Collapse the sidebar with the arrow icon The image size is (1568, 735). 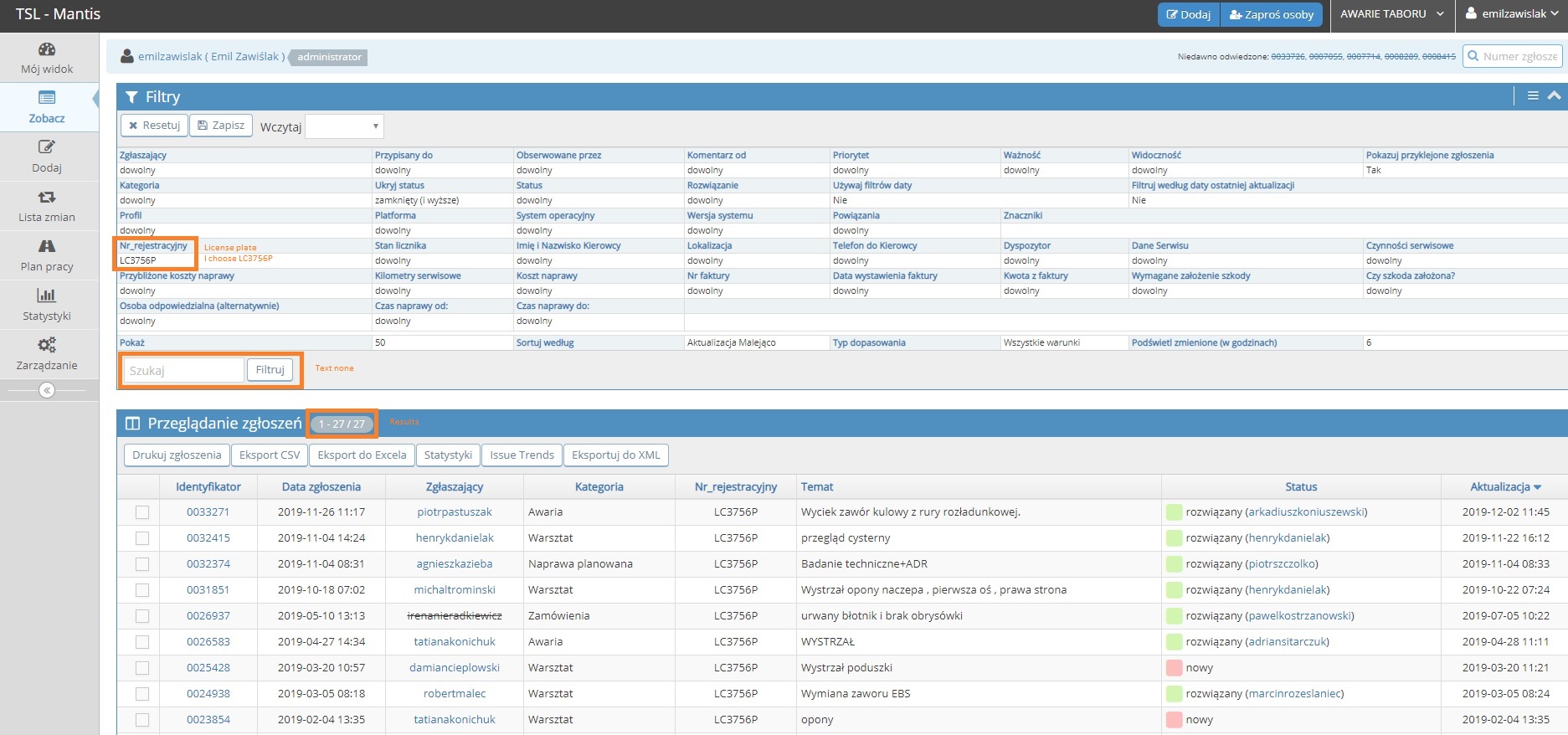tap(47, 390)
